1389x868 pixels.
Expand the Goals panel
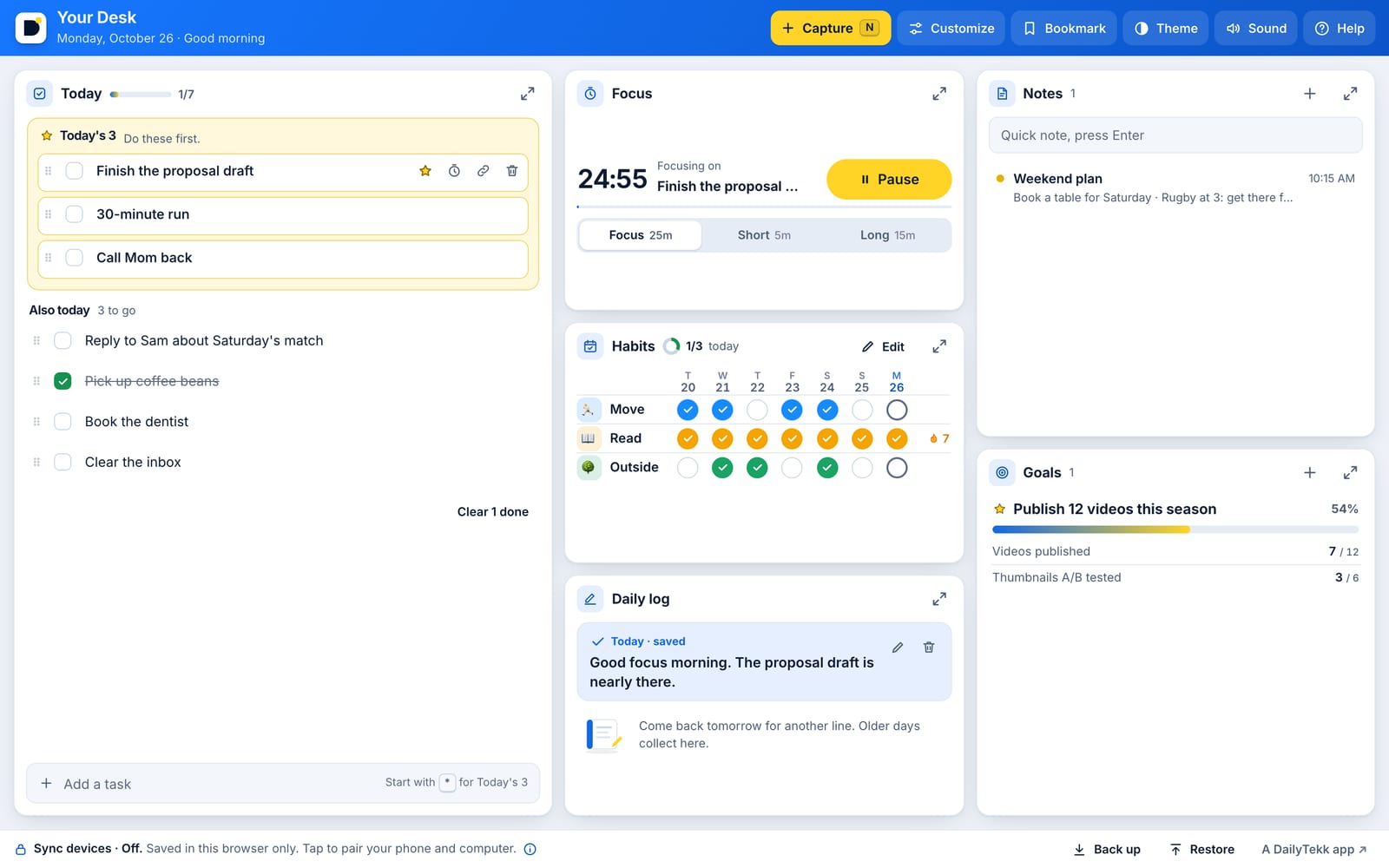[1350, 473]
